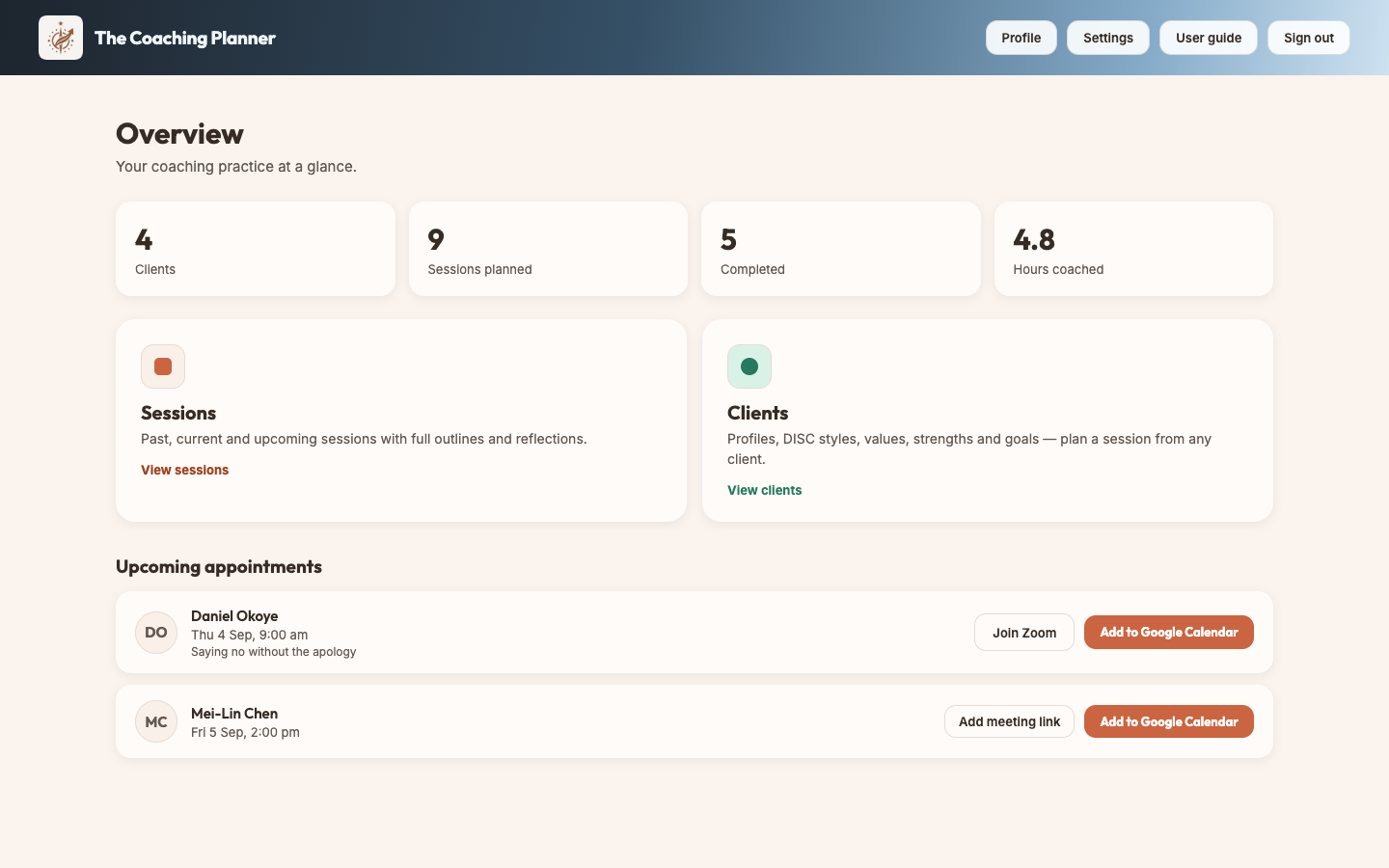Sign out of the planner

point(1309,38)
